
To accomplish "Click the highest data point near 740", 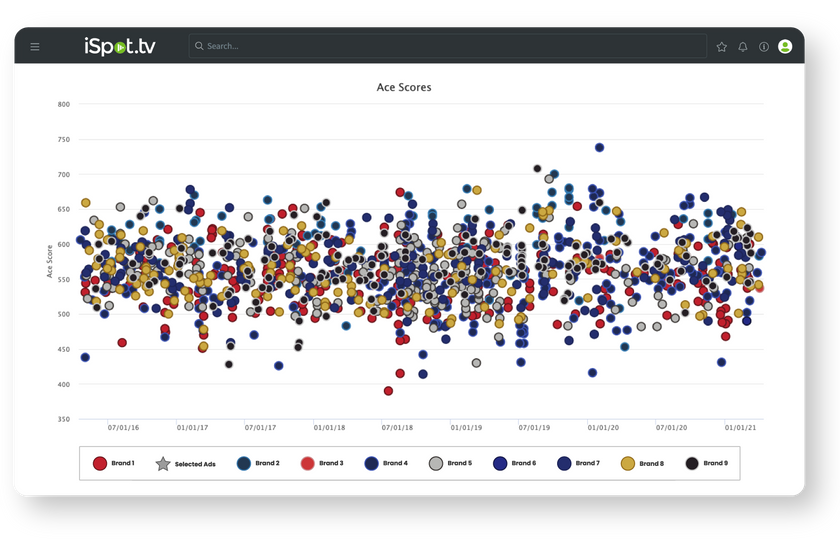I will (599, 147).
